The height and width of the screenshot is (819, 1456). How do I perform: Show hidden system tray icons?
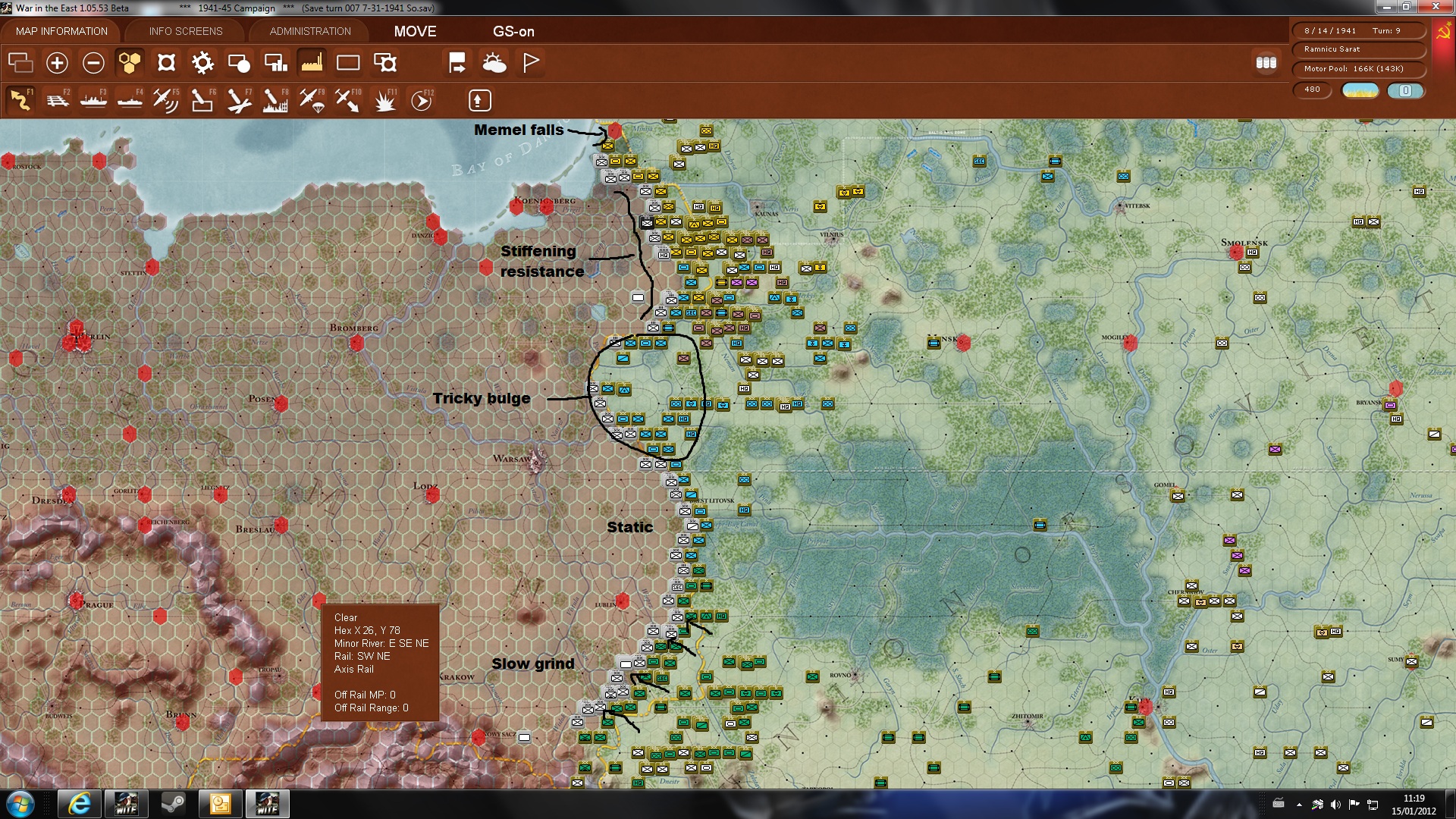1299,805
